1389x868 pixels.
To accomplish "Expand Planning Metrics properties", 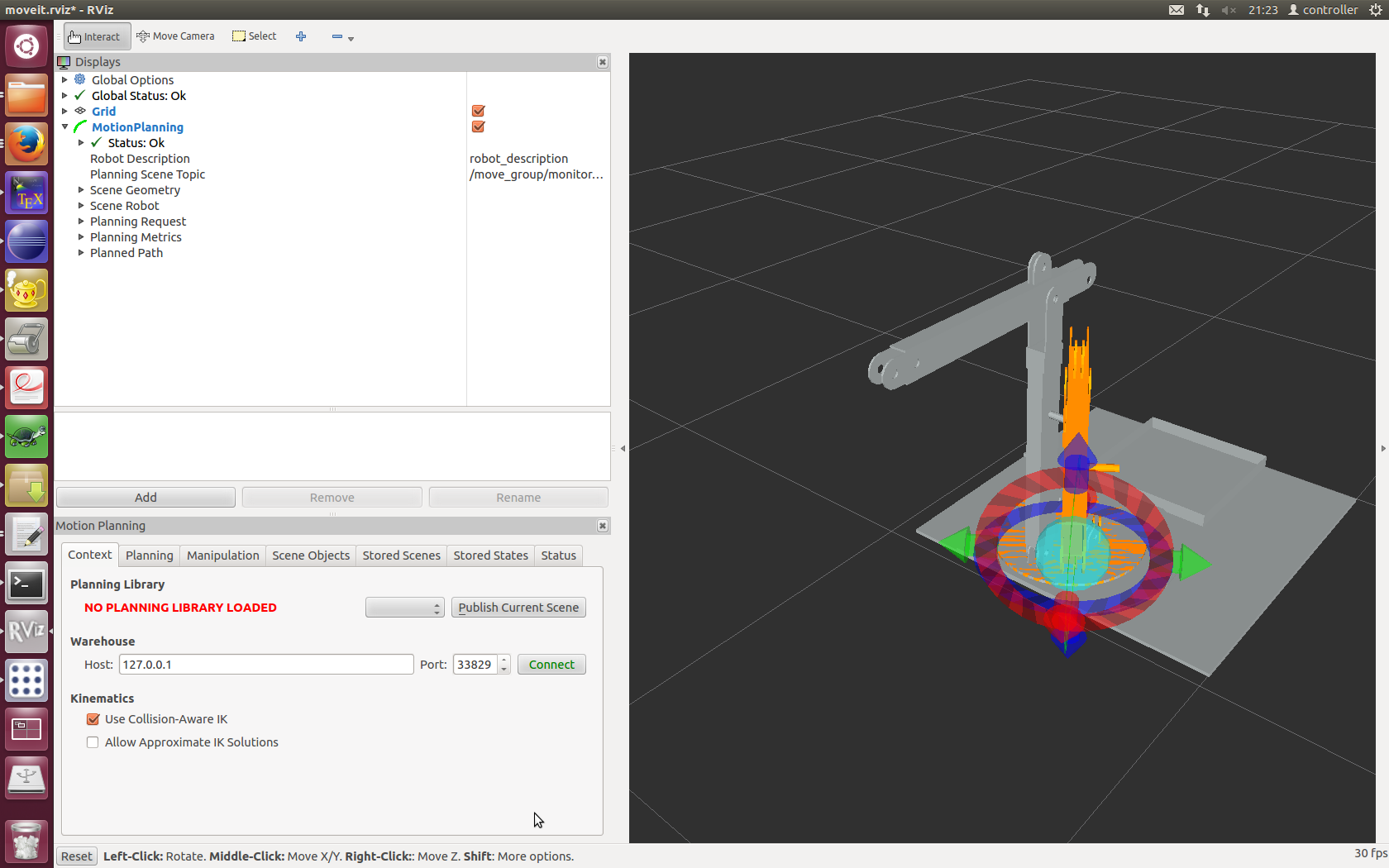I will click(81, 237).
